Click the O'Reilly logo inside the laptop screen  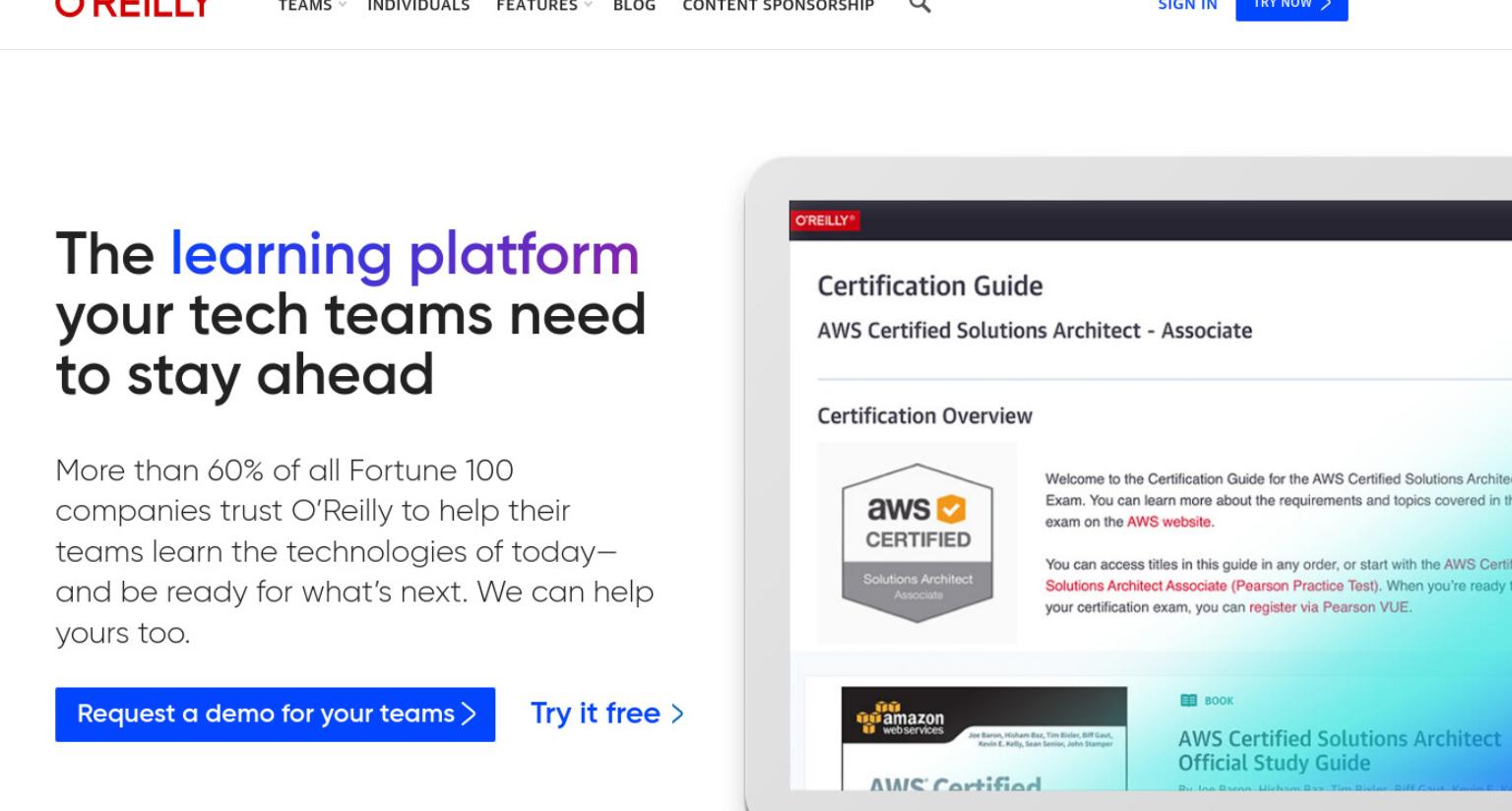coord(825,220)
